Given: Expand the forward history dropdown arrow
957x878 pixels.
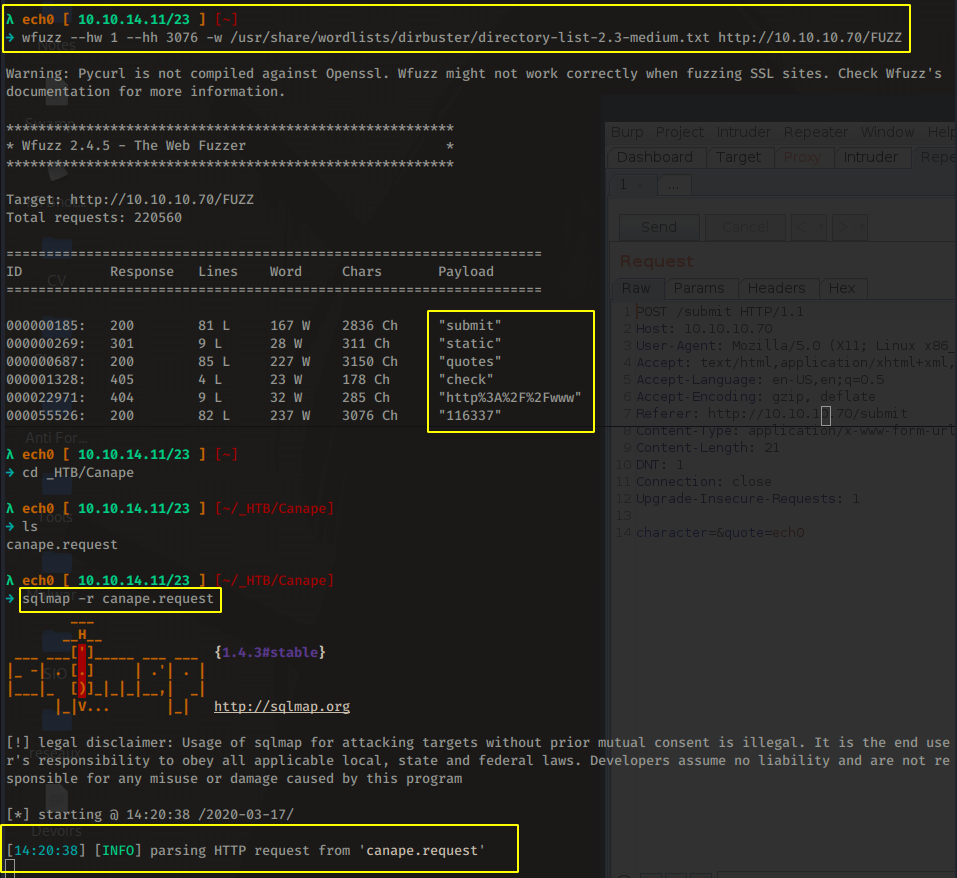Looking at the screenshot, I should [861, 228].
